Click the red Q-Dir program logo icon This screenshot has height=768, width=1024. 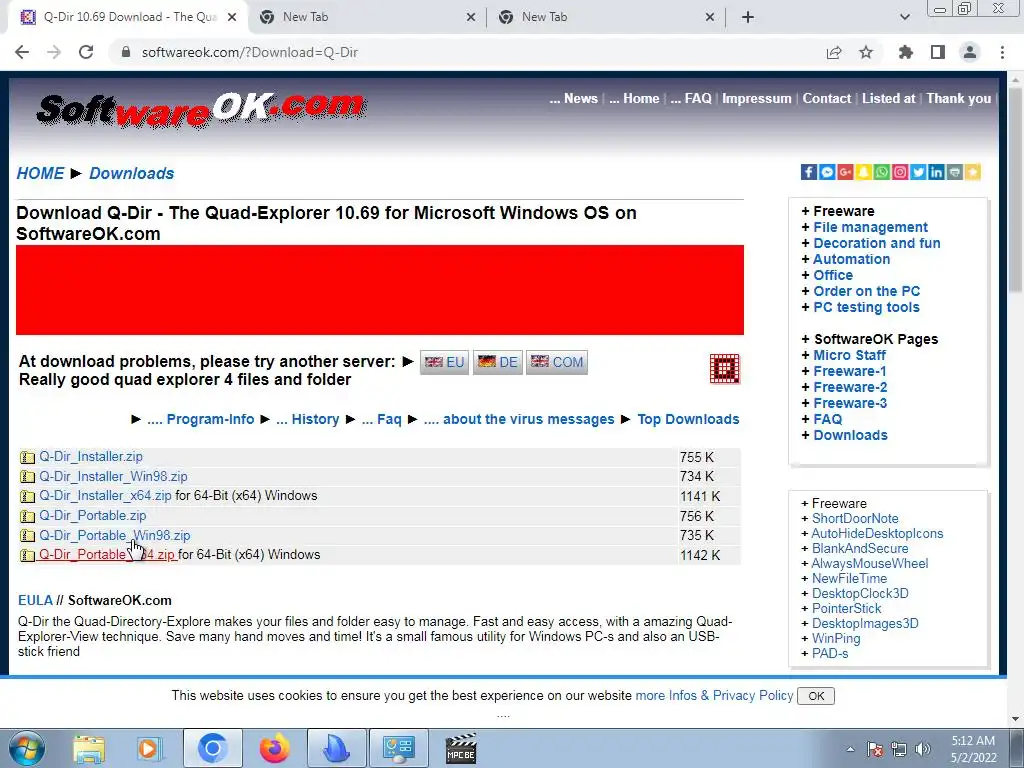click(724, 369)
